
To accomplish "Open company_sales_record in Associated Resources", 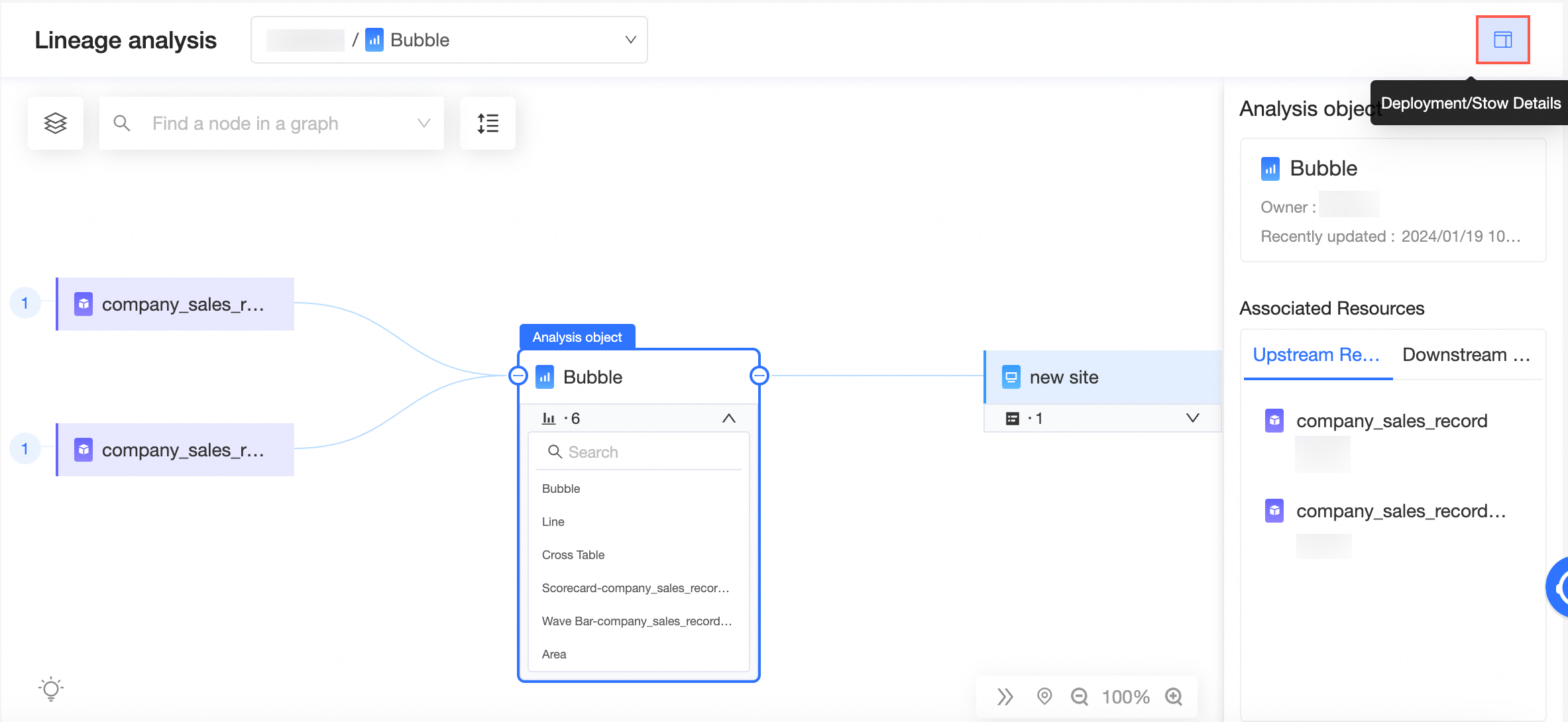I will pos(1391,421).
